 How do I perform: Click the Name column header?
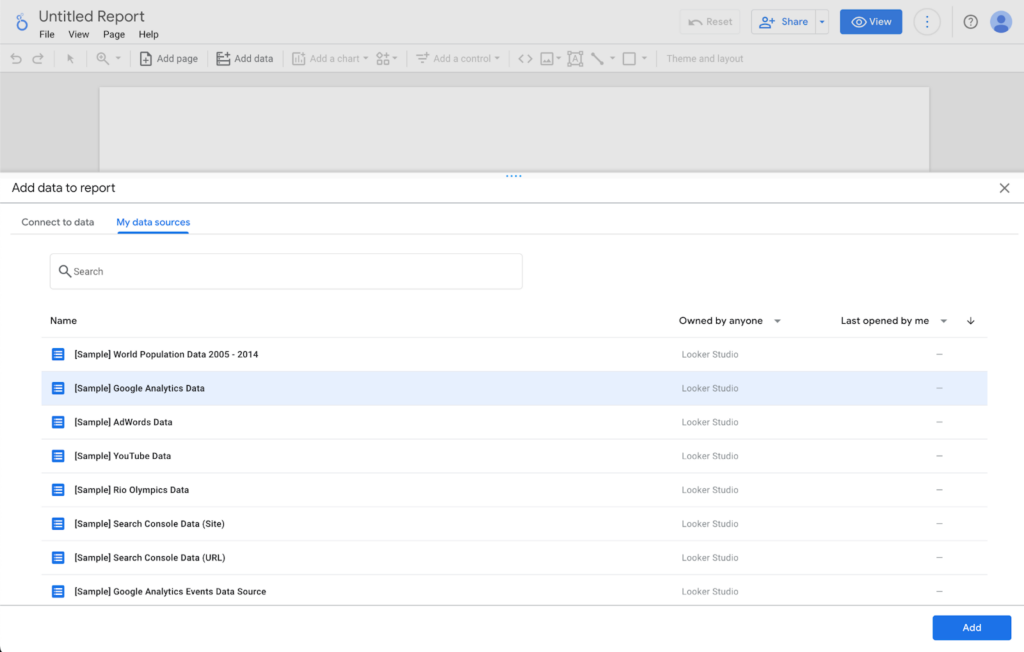[x=63, y=321]
